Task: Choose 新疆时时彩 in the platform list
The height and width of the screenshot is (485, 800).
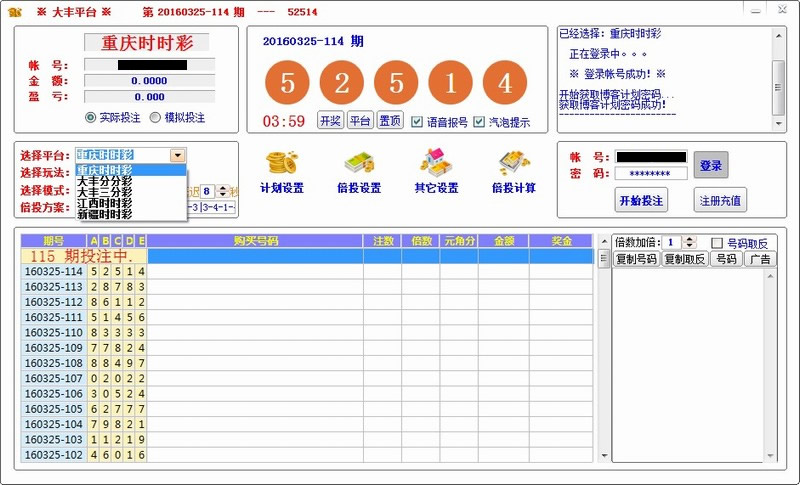Action: coord(131,214)
